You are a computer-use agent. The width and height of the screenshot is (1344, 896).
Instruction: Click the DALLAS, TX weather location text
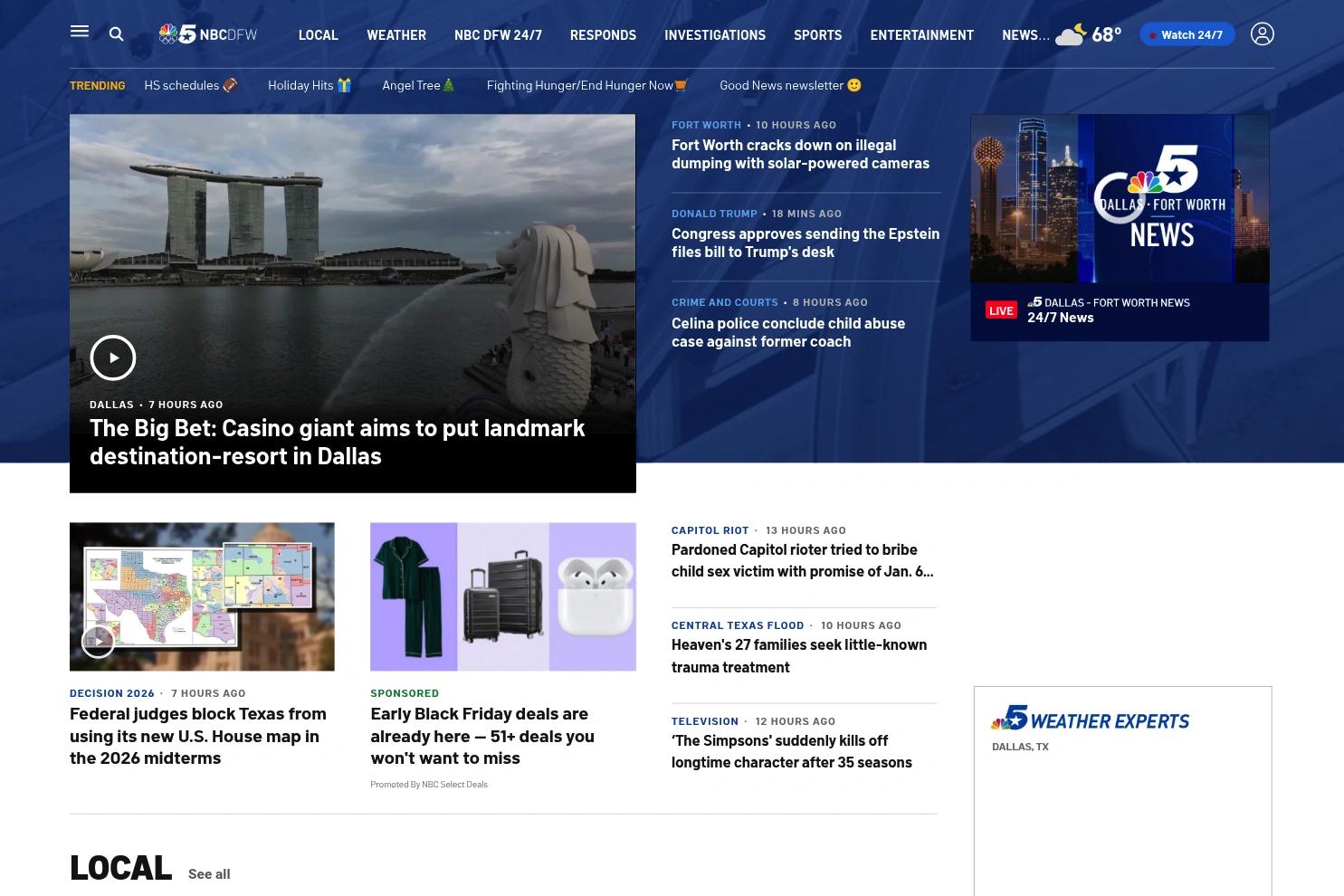tap(1020, 747)
